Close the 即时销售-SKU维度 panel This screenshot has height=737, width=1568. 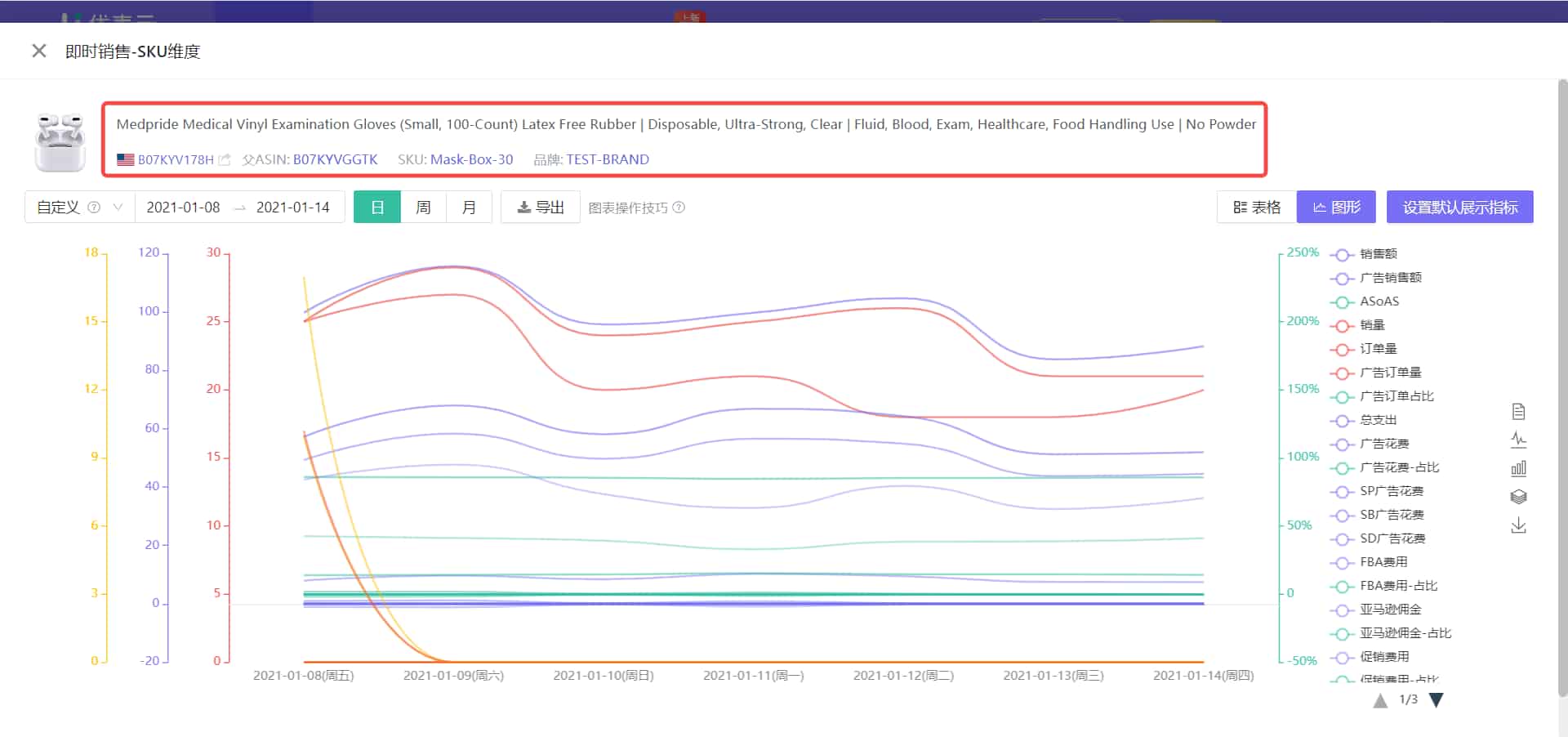(x=38, y=51)
